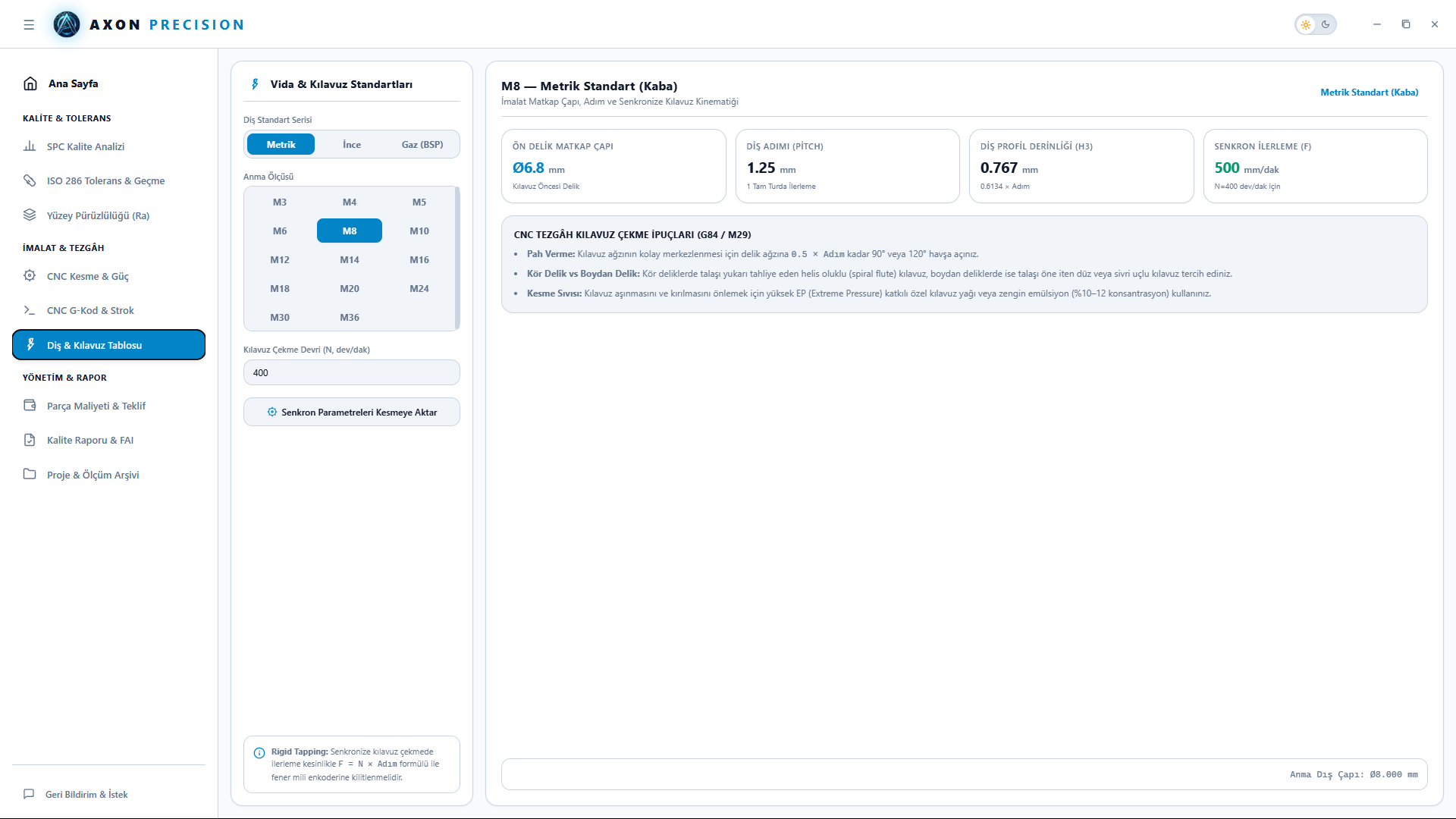
Task: Switch to dark theme moon icon
Action: point(1326,25)
